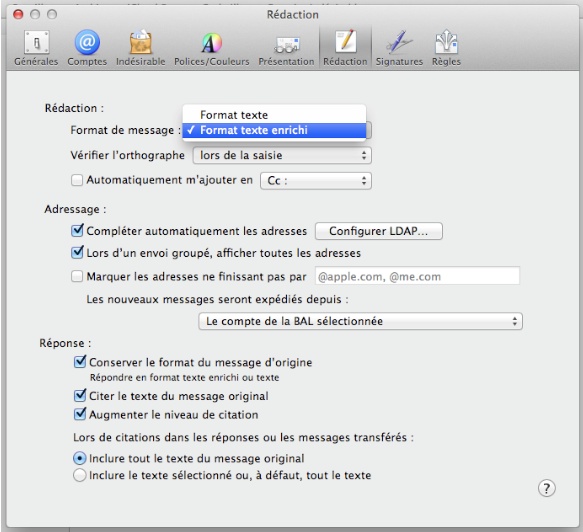Click the help question mark button

pos(547,488)
